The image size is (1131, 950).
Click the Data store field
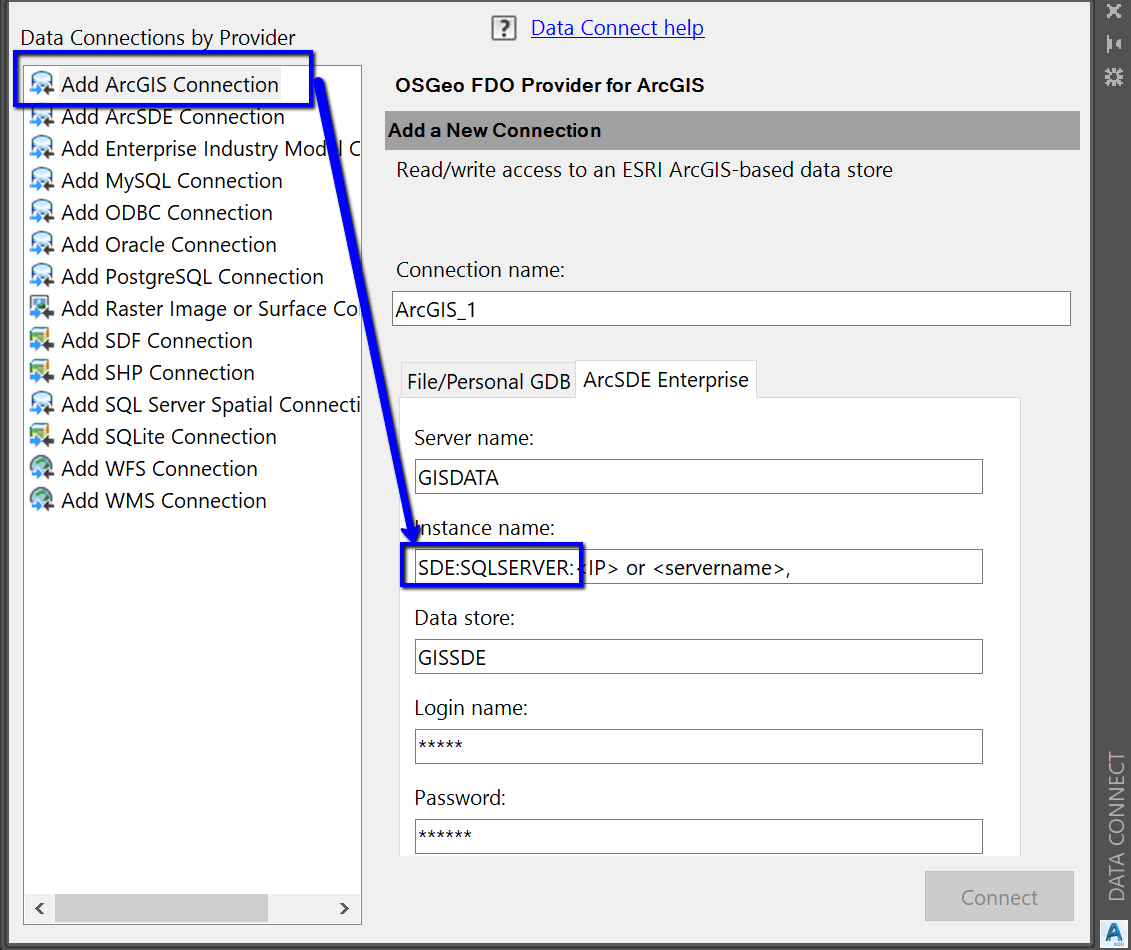pyautogui.click(x=698, y=656)
